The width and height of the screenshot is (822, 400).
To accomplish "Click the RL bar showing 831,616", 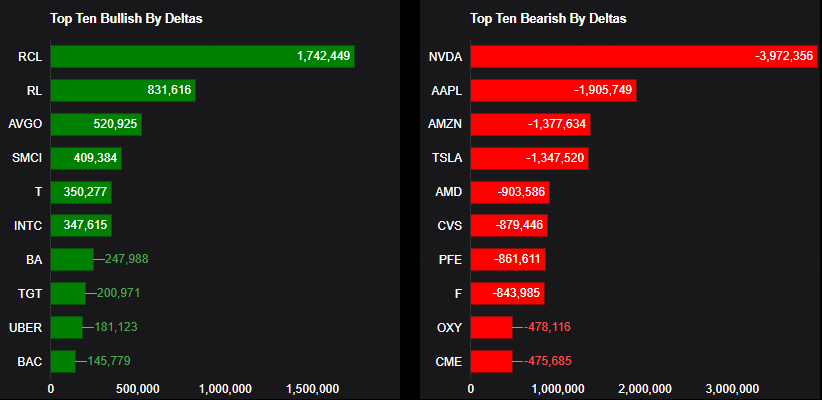I will click(x=122, y=90).
